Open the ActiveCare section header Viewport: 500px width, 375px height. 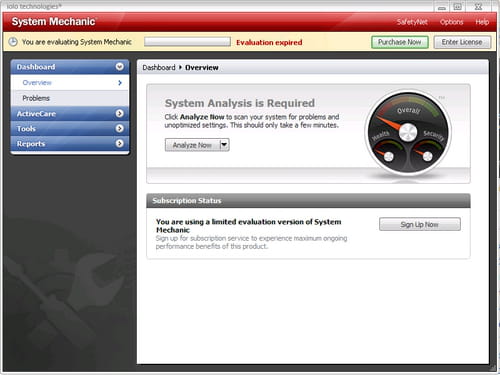click(70, 114)
